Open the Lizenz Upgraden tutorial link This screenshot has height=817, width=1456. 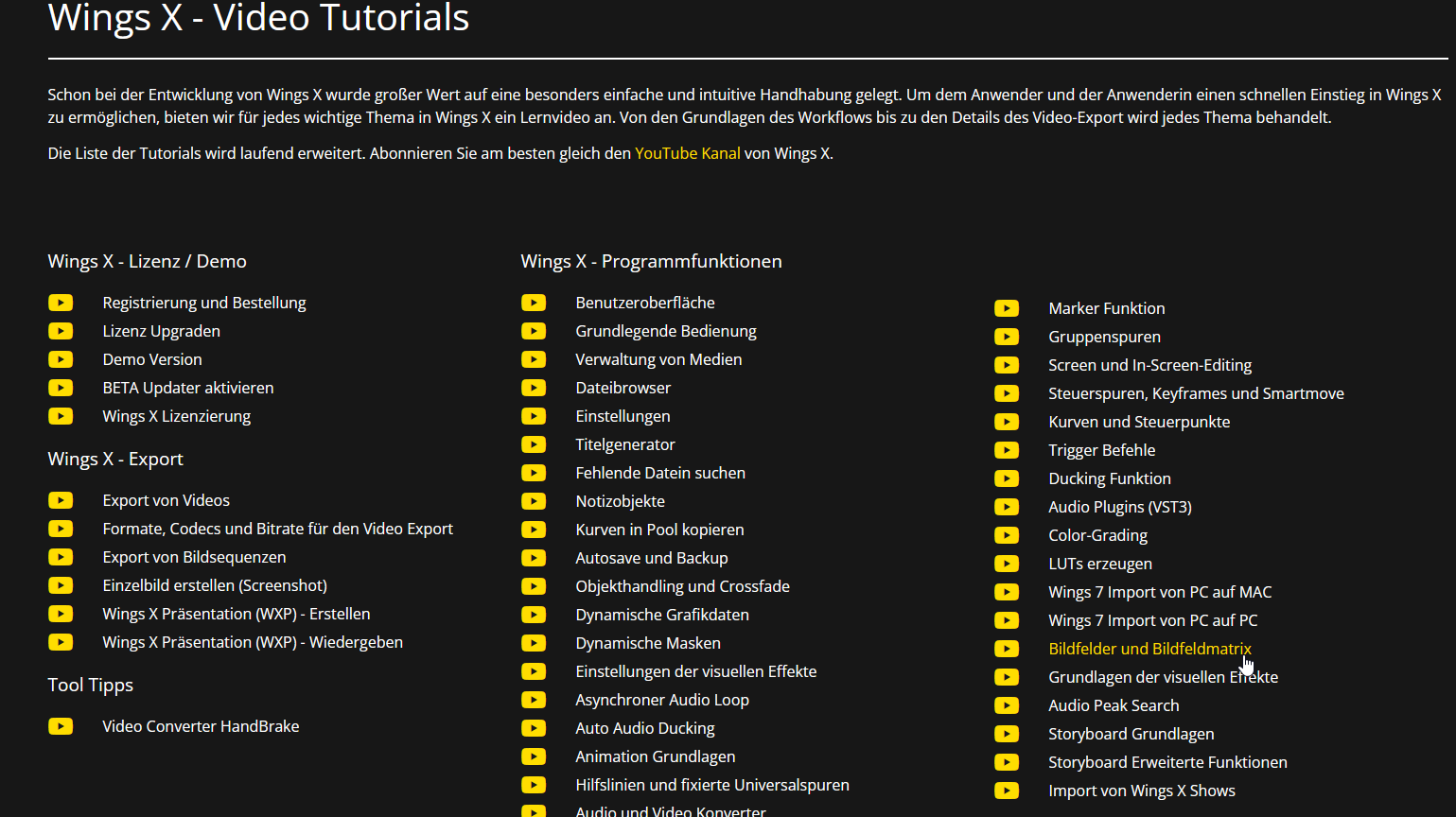tap(162, 331)
